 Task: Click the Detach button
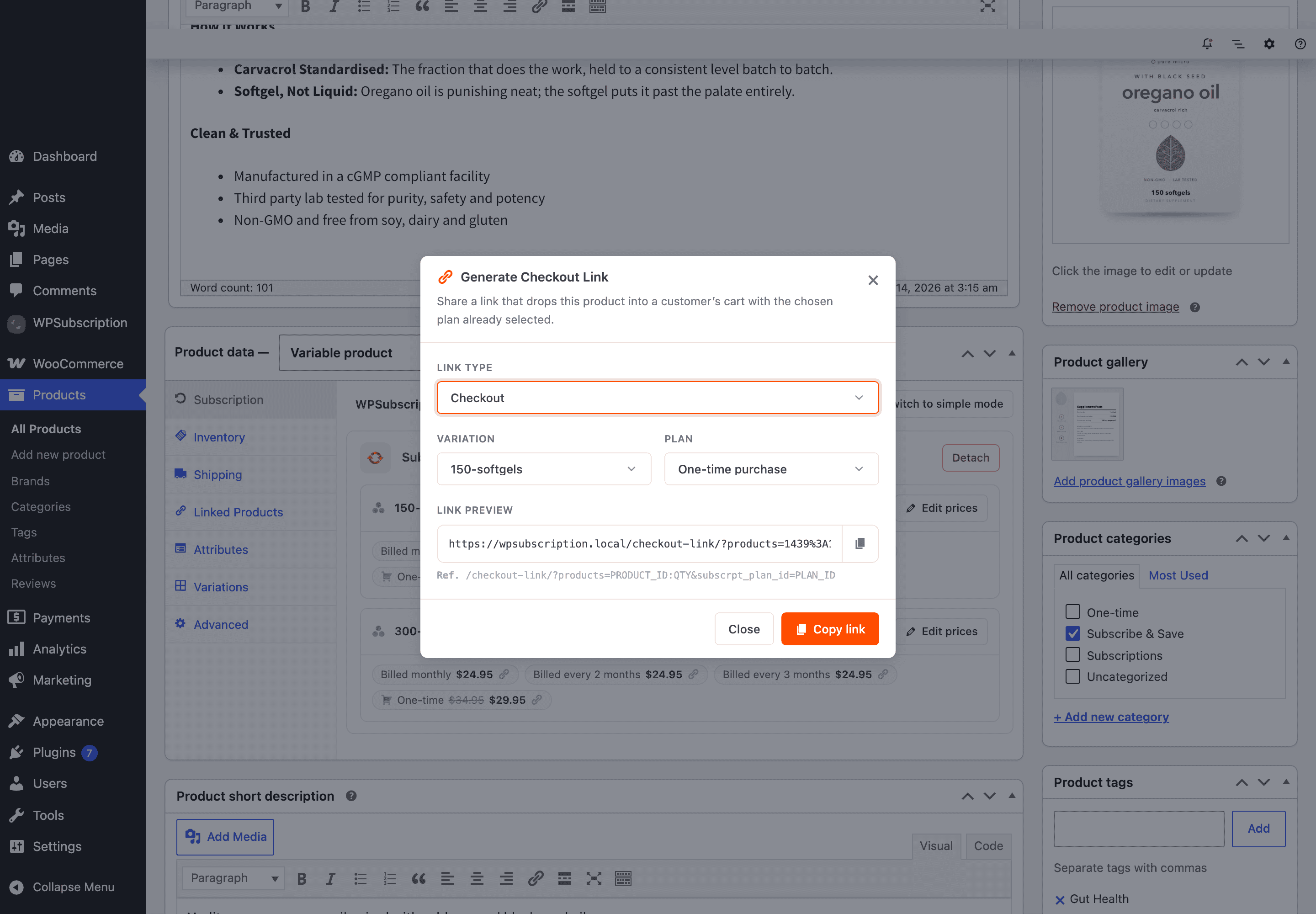click(970, 457)
